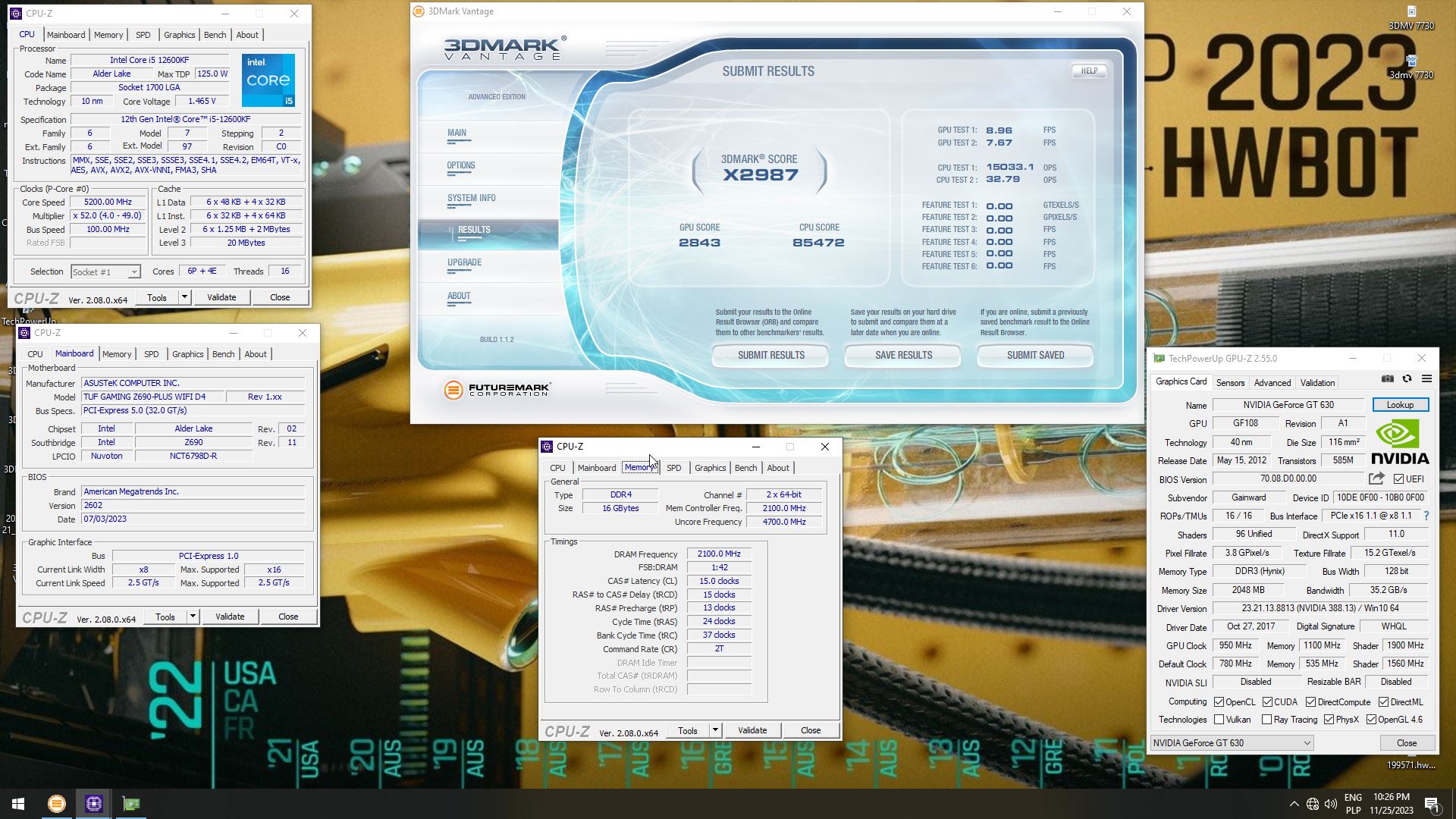1456x819 pixels.
Task: Toggle the PhysX checkbox
Action: pos(1329,720)
